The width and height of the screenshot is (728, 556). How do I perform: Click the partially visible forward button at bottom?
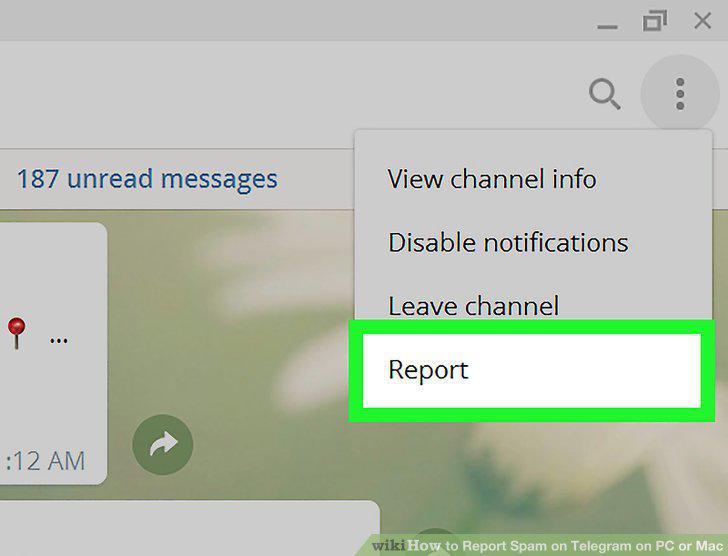point(434,542)
